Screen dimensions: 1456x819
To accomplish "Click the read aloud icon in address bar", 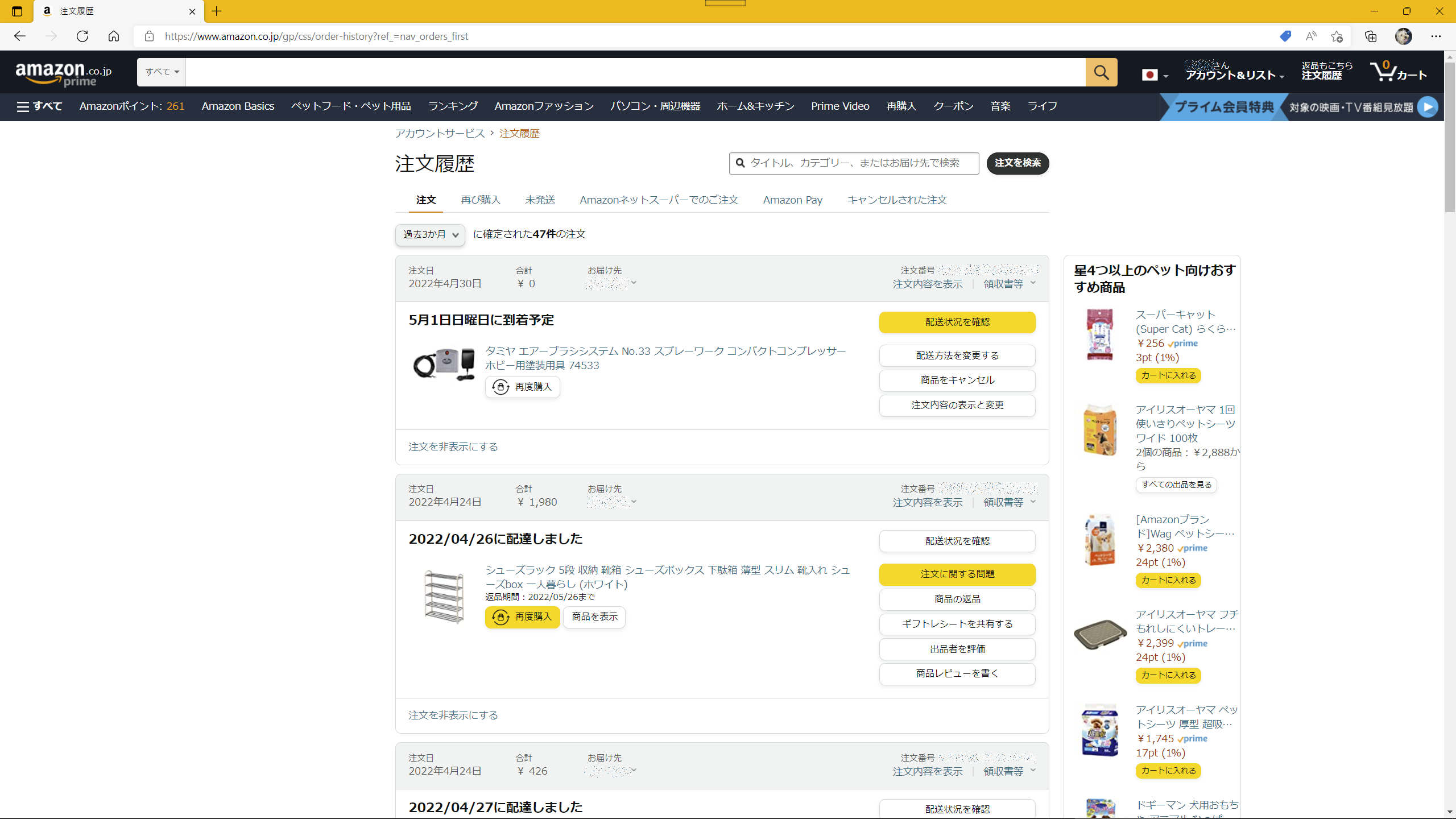I will tap(1311, 36).
